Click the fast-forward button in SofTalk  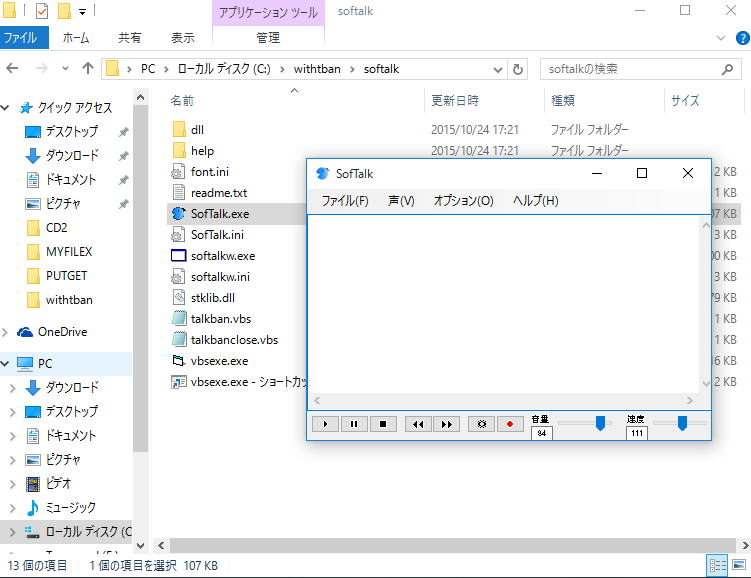tap(446, 424)
